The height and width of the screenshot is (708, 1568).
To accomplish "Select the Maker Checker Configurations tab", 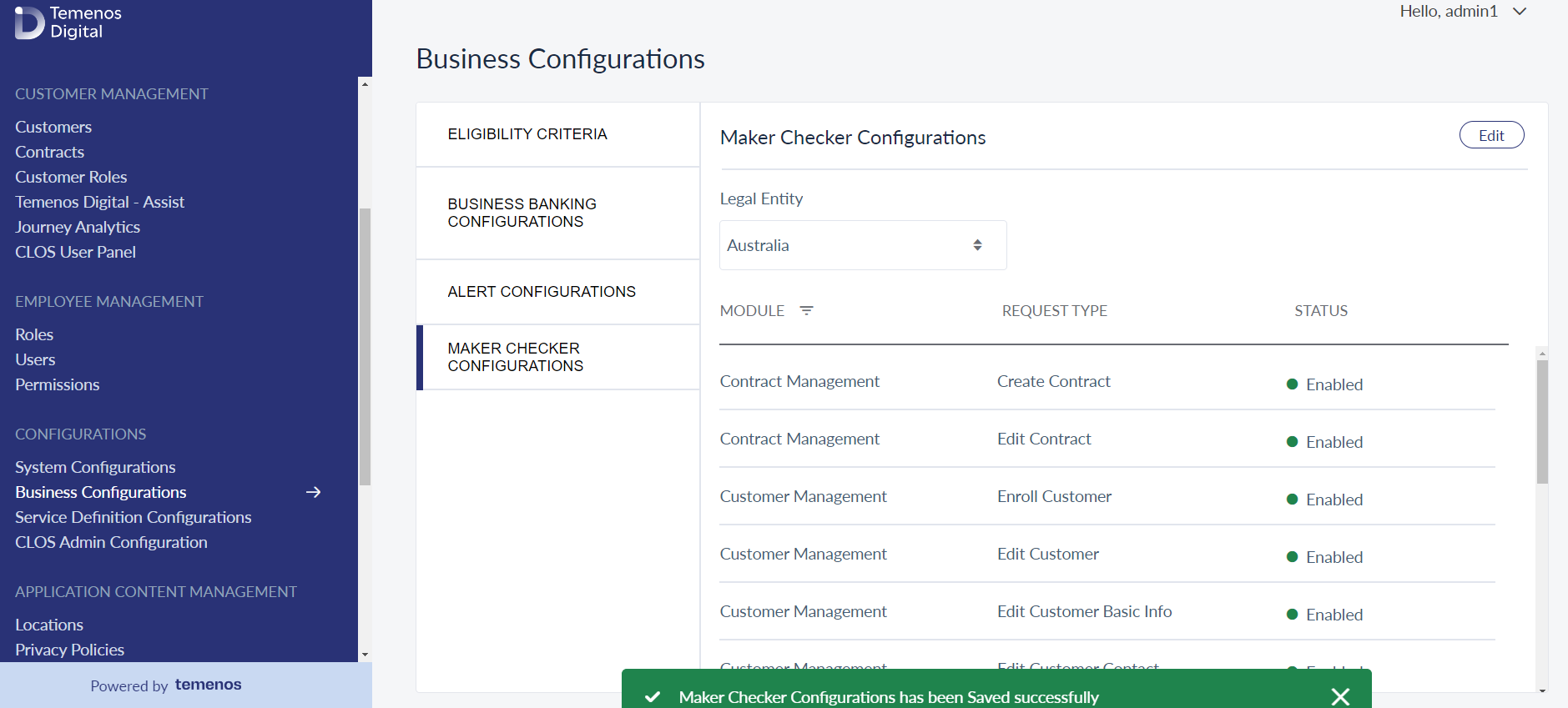I will coord(558,357).
